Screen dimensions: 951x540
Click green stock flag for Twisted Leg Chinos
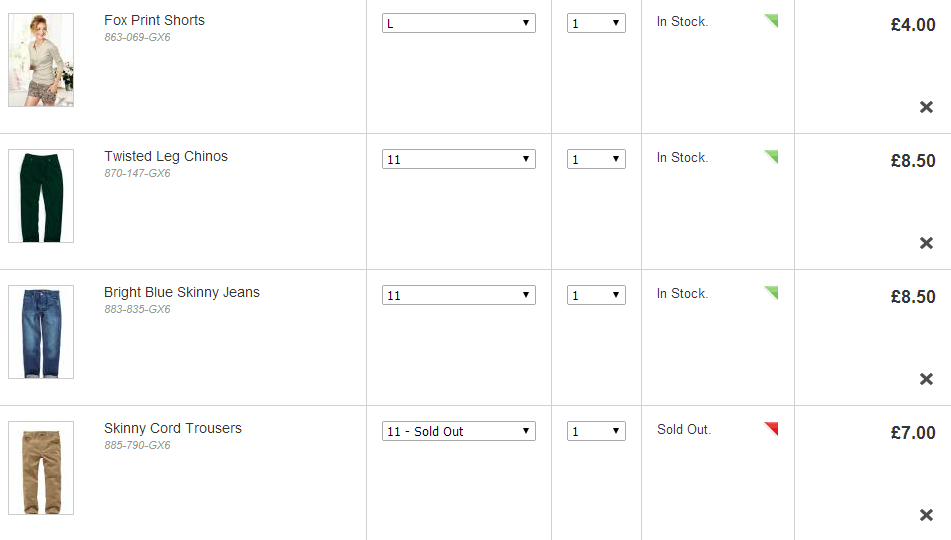pos(771,157)
